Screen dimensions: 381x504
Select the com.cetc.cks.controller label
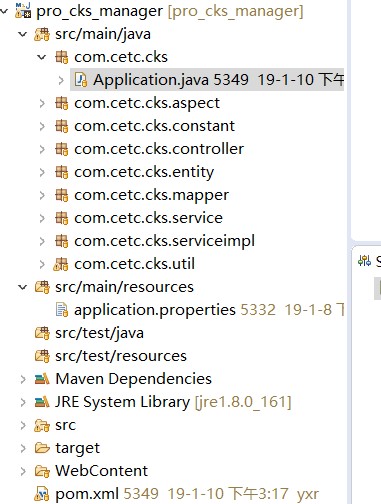coord(159,149)
